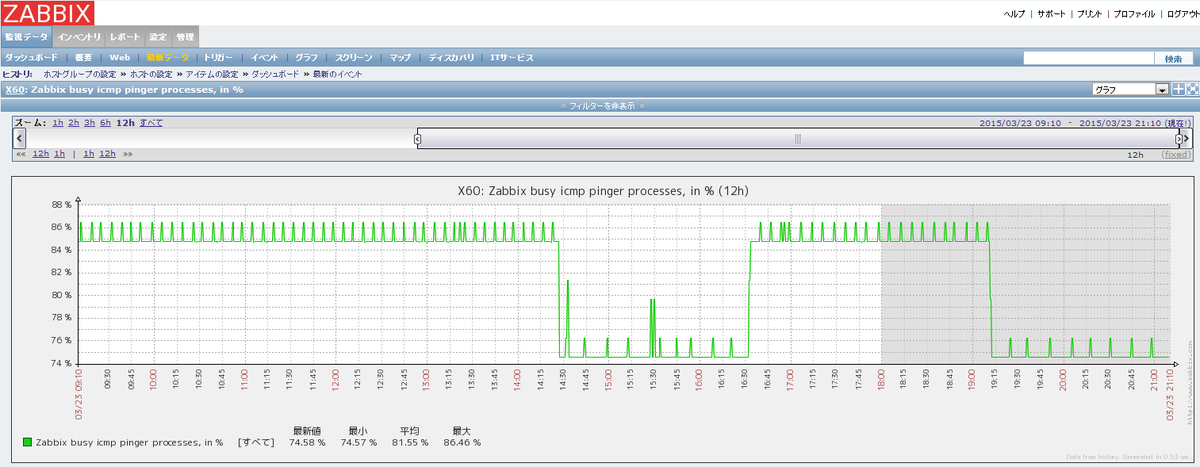Click the «« move-back arrows
Image resolution: width=1200 pixels, height=467 pixels.
pyautogui.click(x=20, y=154)
